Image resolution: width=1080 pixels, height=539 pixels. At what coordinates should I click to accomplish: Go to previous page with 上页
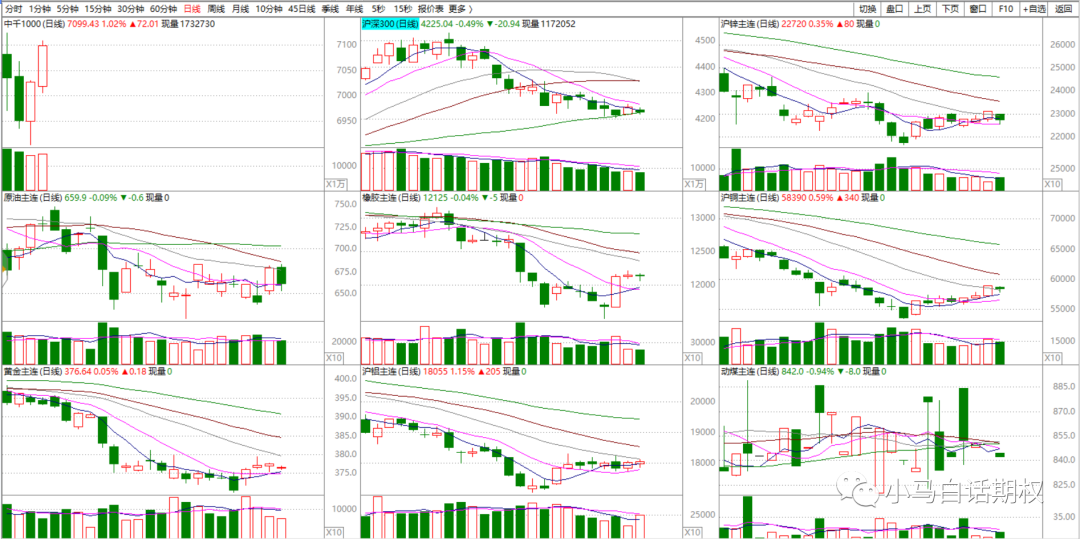click(x=924, y=8)
